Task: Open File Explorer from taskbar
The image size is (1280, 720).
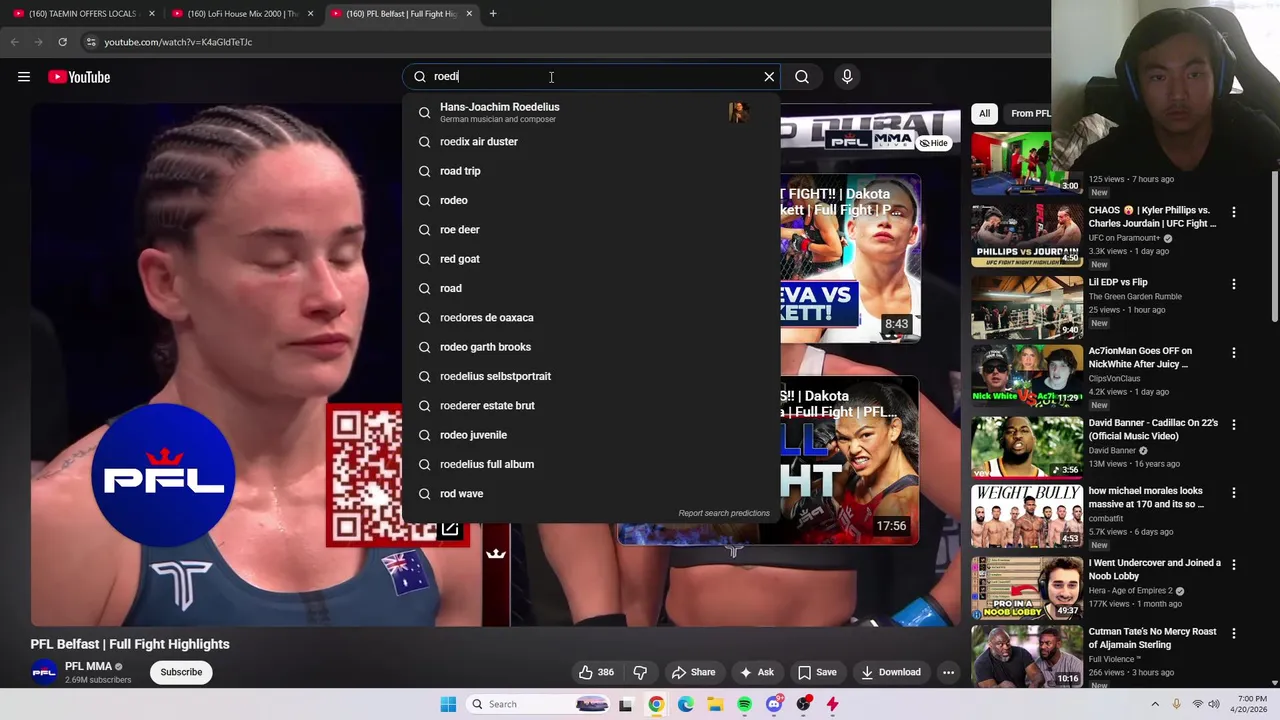Action: (x=715, y=704)
